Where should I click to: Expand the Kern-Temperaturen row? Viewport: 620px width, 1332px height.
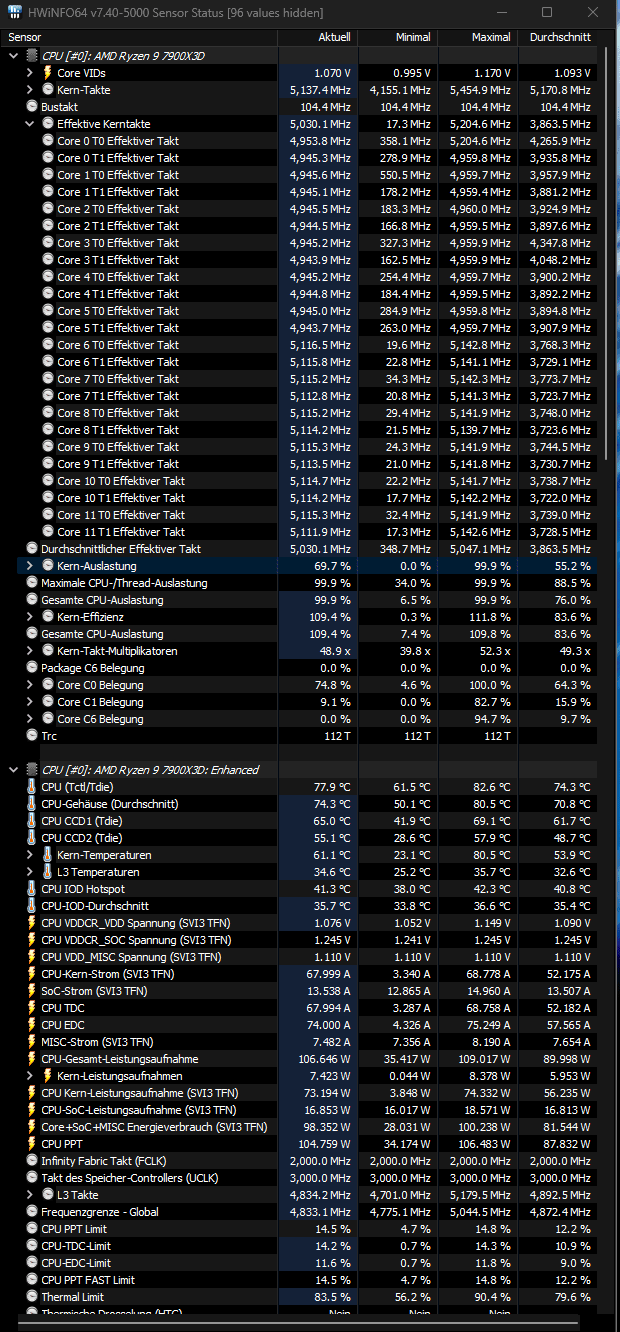click(30, 855)
